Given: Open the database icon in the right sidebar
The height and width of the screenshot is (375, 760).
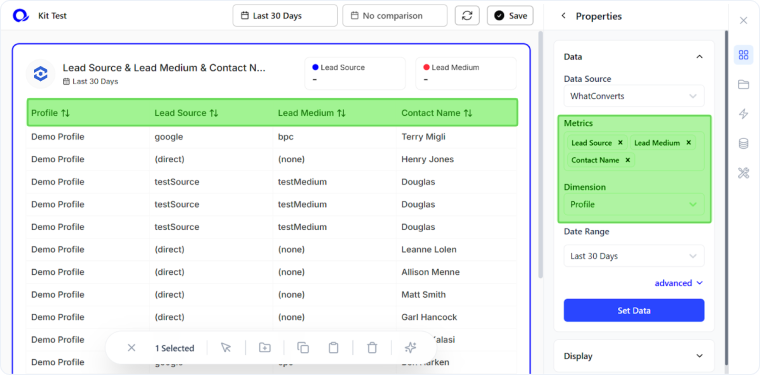Looking at the screenshot, I should (743, 143).
